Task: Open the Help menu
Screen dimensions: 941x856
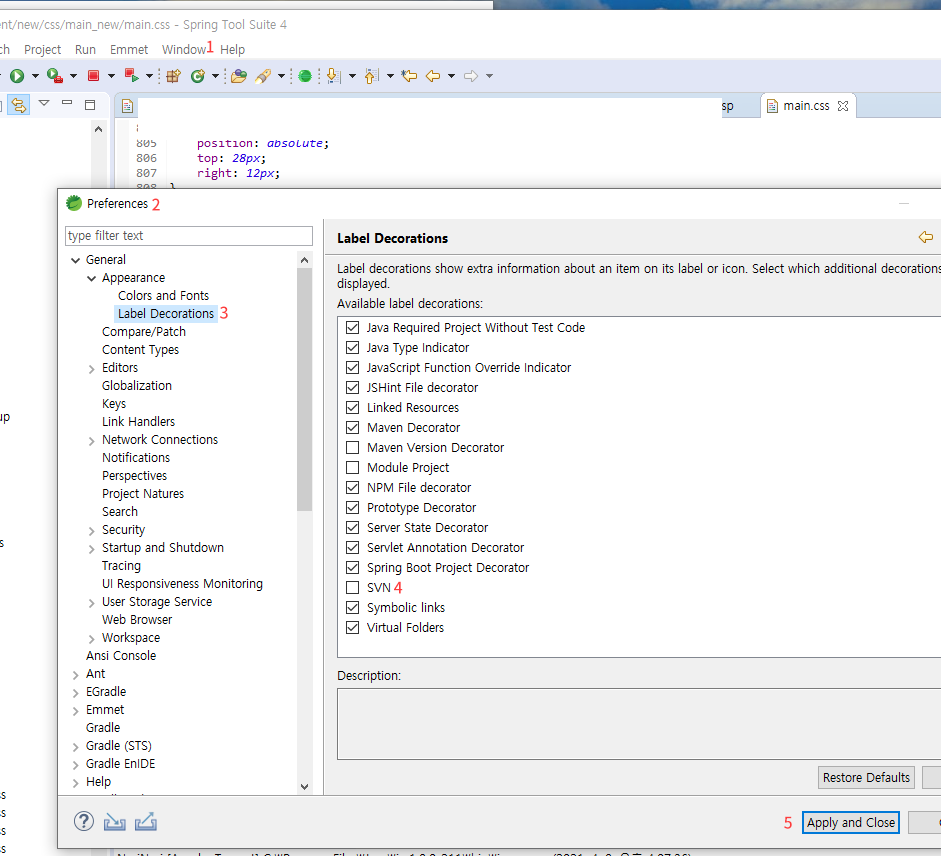Action: coord(232,50)
